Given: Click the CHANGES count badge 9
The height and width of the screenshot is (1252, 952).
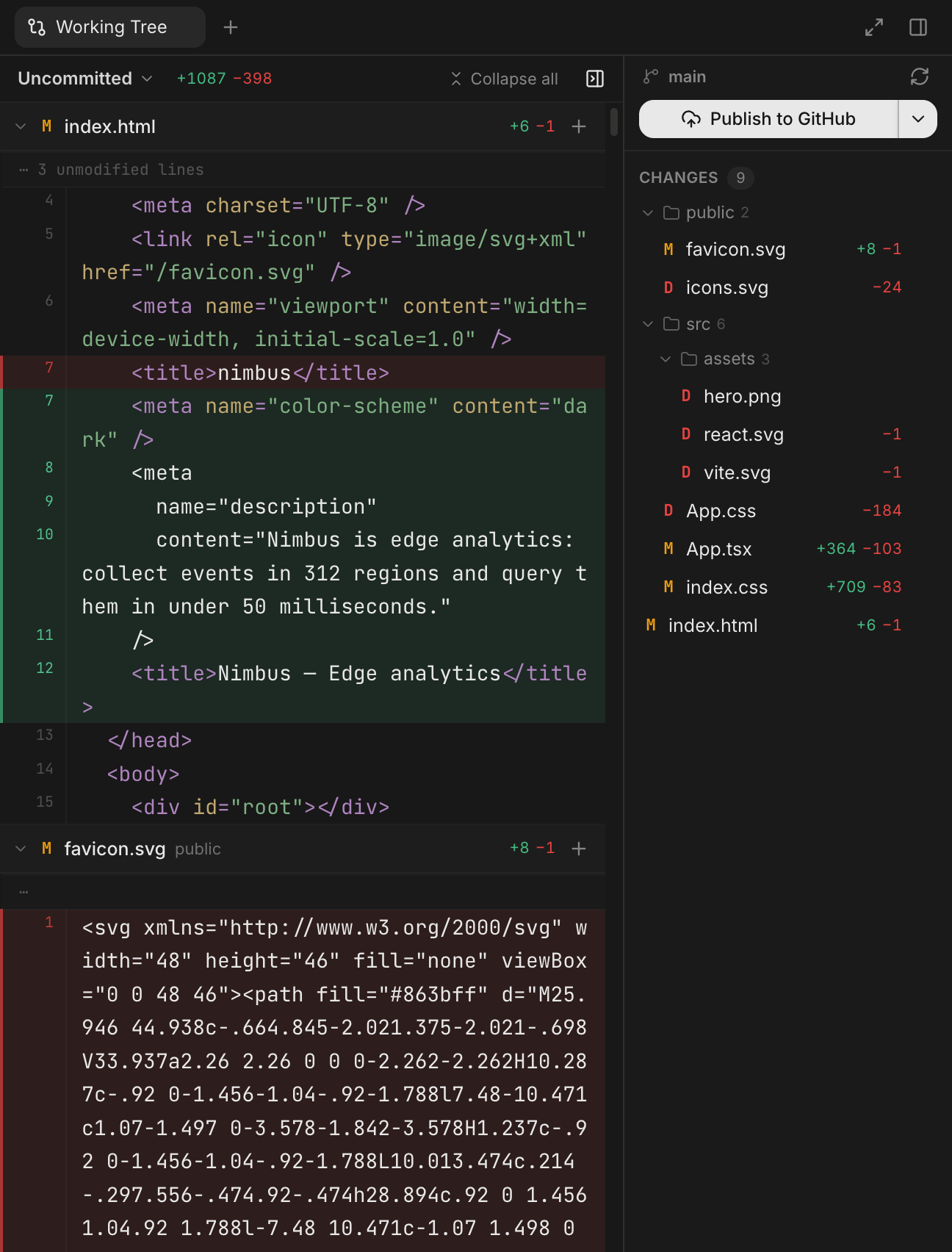Looking at the screenshot, I should tap(740, 178).
